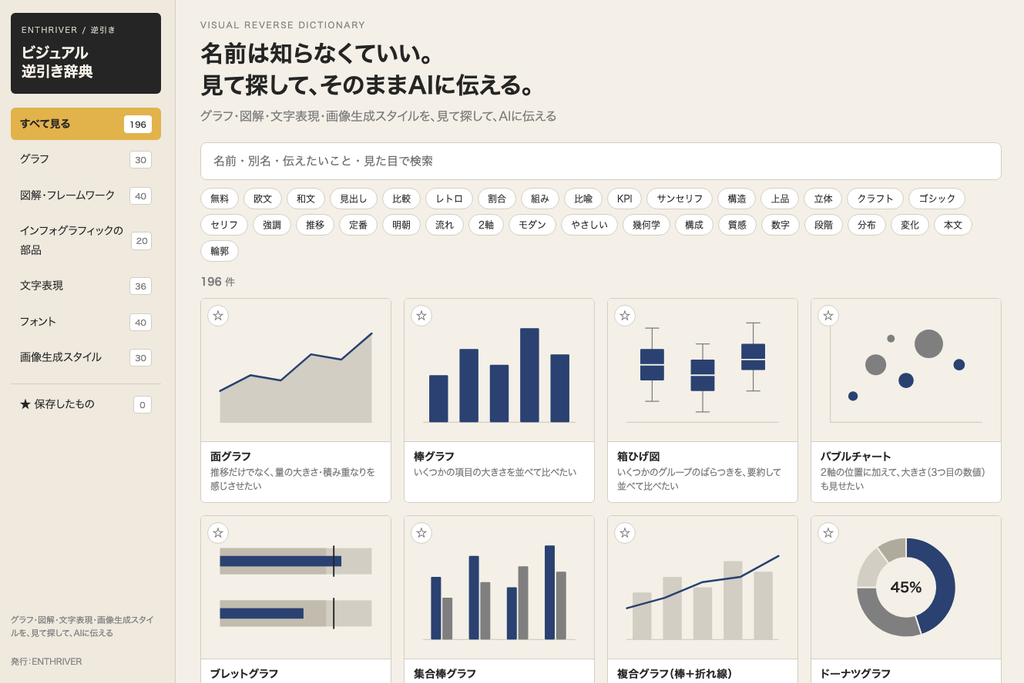Filter by the 輪郭 tag
The height and width of the screenshot is (683, 1024).
(x=219, y=251)
